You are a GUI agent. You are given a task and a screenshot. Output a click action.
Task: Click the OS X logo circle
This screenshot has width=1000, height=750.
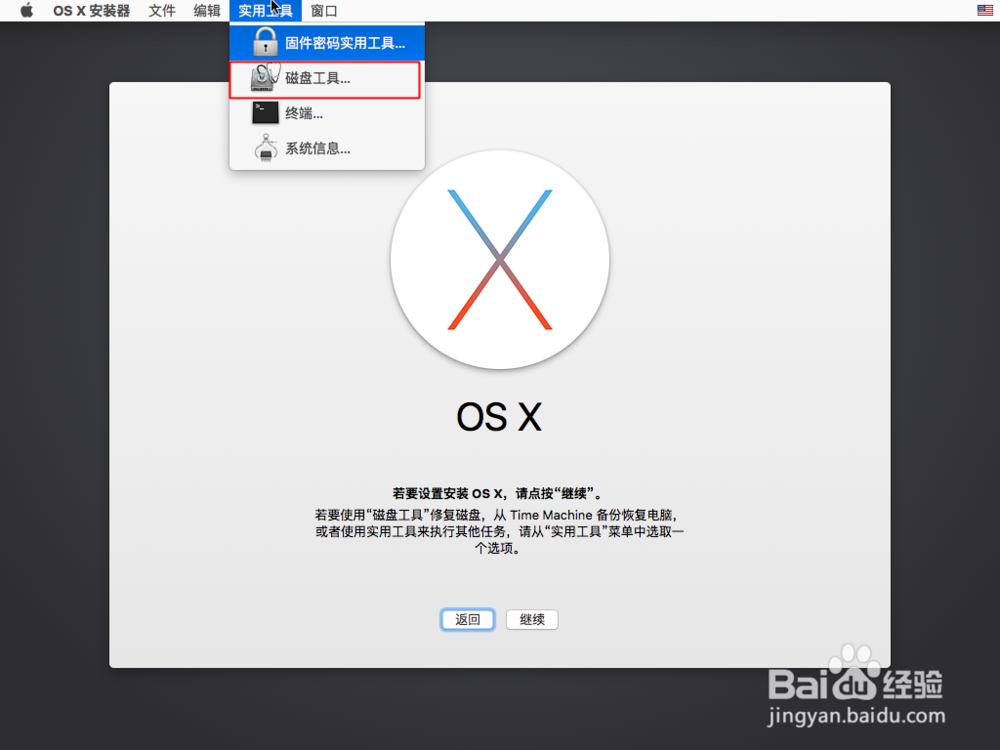click(x=500, y=260)
